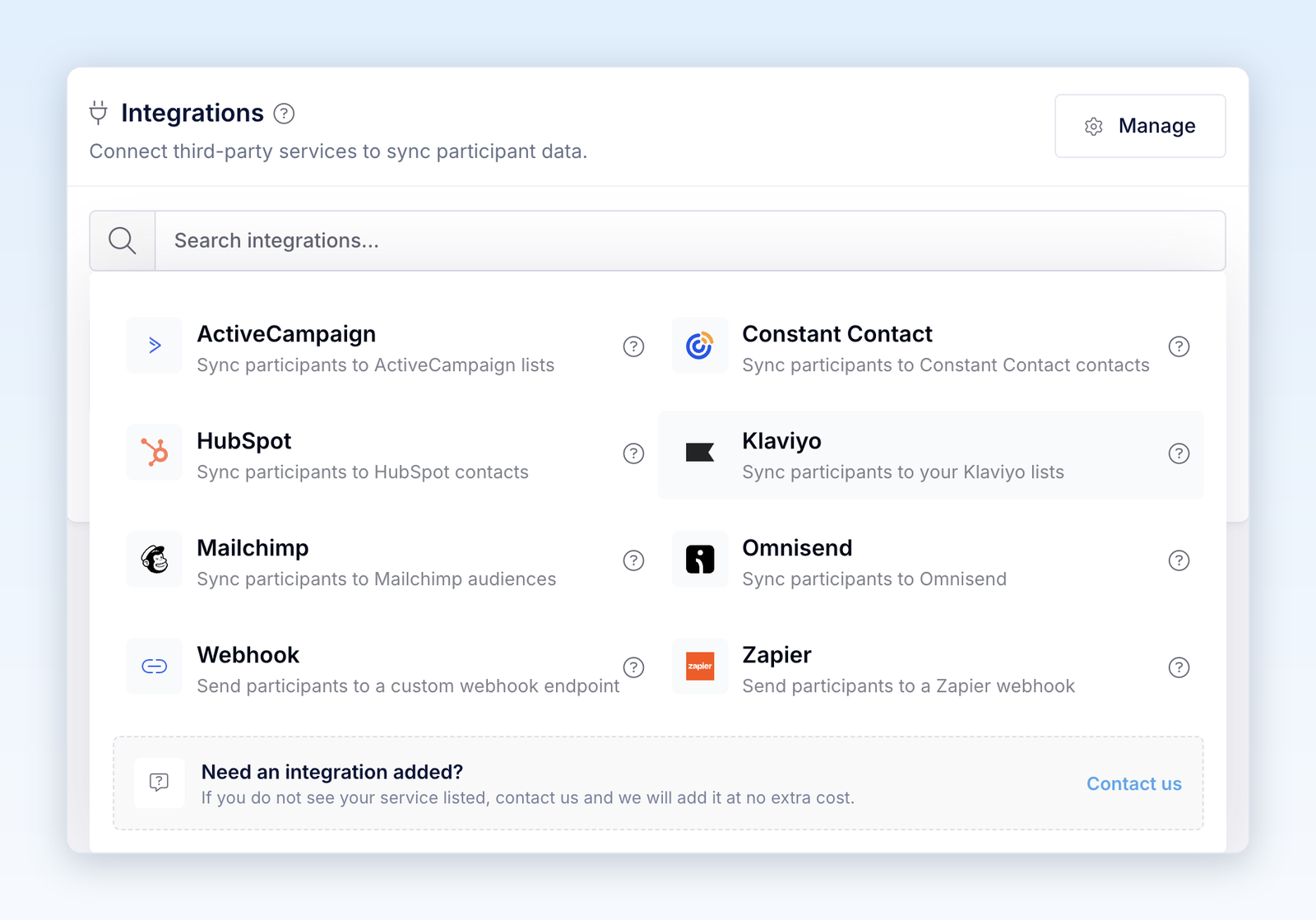Viewport: 1316px width, 920px height.
Task: Select the Constant Contact integration title
Action: coord(837,334)
